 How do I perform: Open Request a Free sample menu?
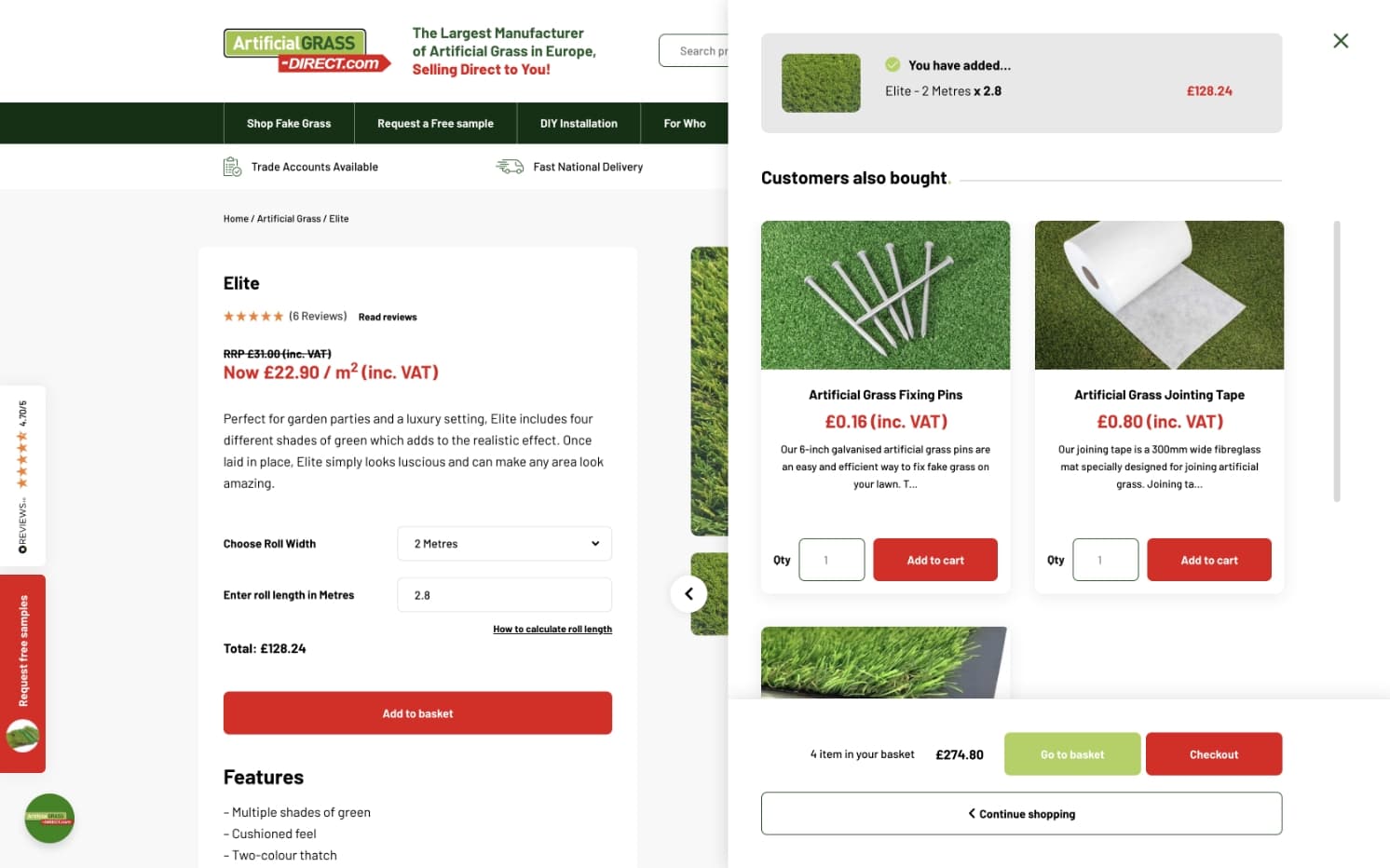tap(435, 123)
